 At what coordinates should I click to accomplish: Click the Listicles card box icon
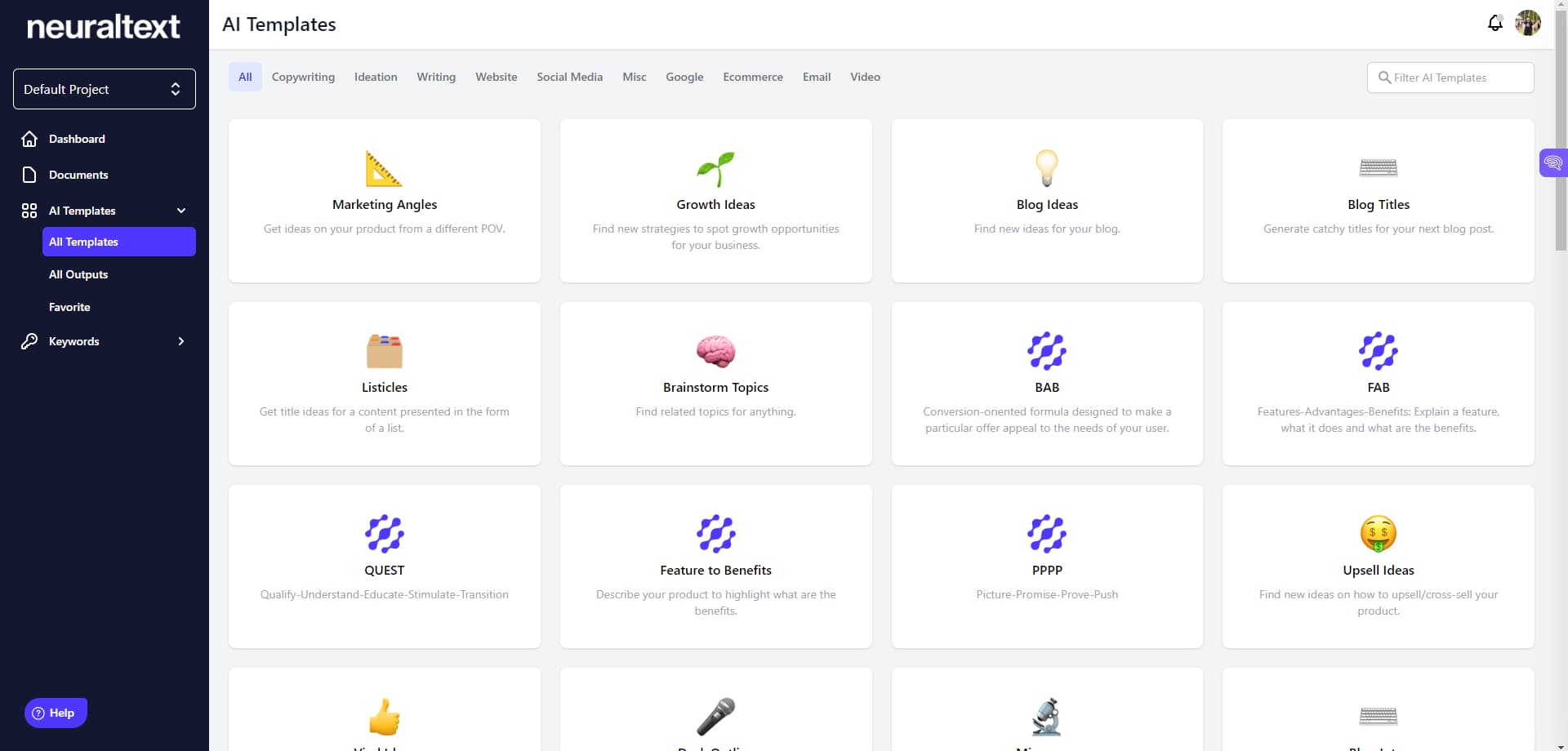[x=384, y=352]
